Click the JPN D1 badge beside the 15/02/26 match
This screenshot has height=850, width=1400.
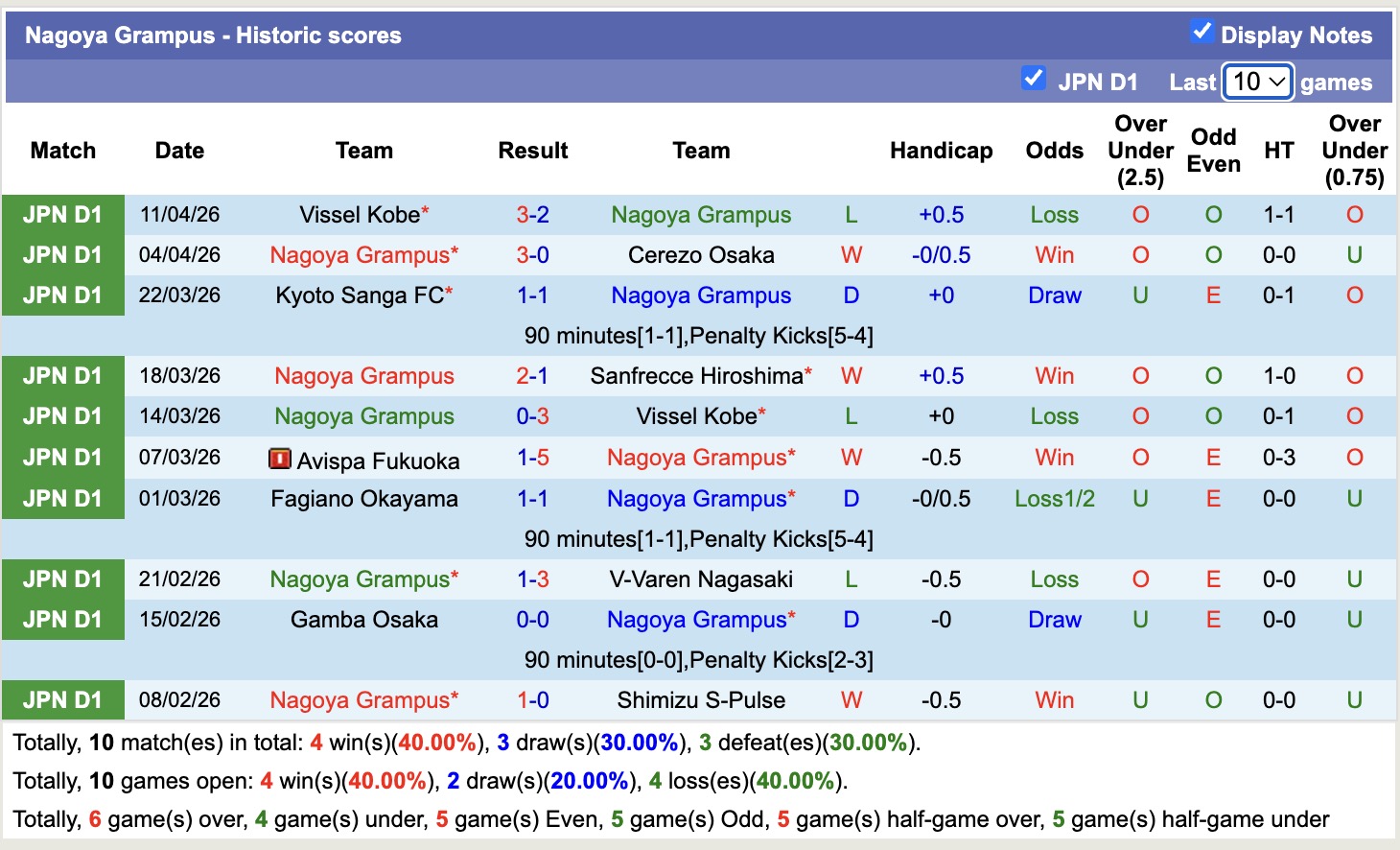click(x=62, y=620)
